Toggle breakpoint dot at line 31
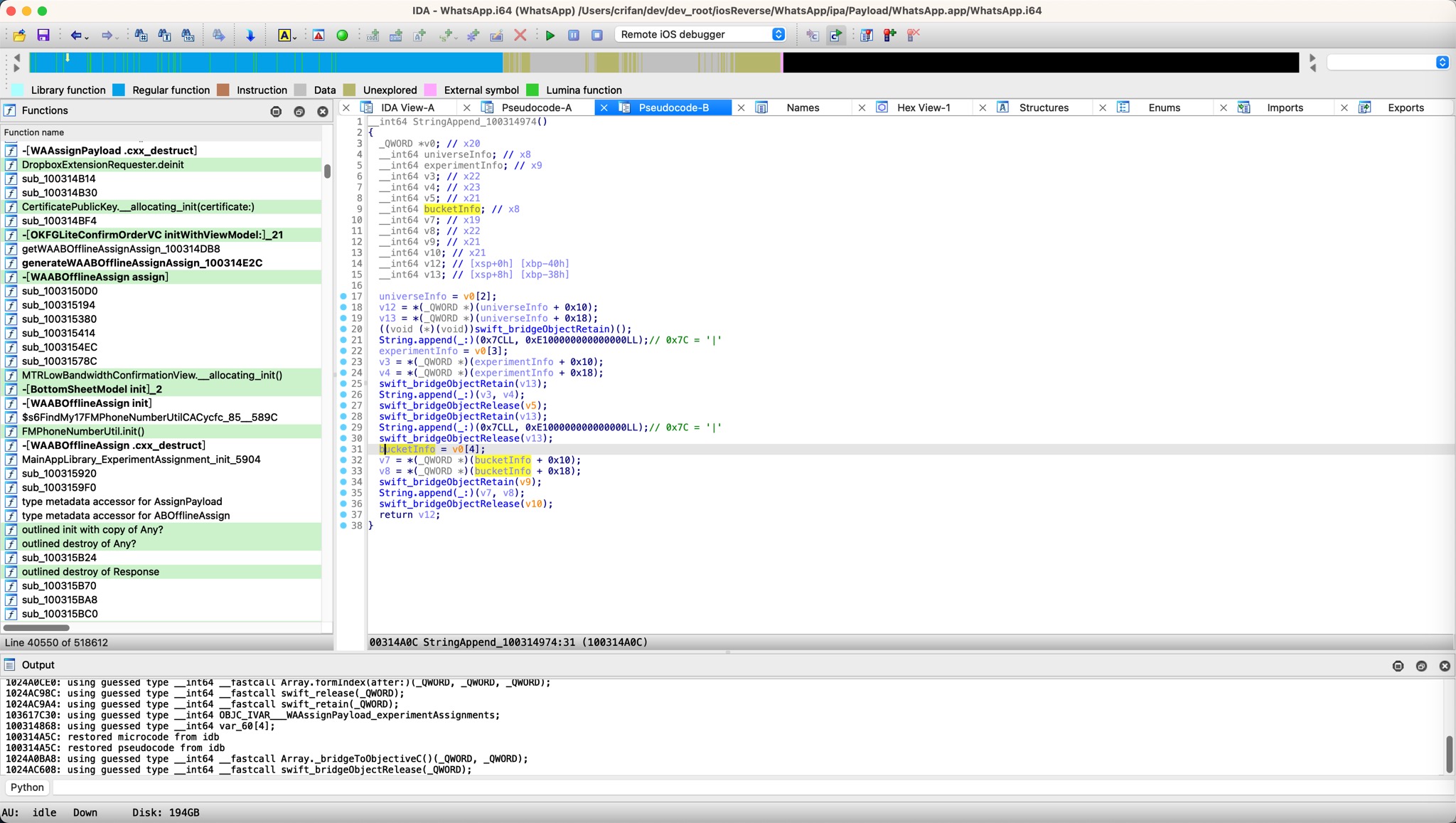This screenshot has width=1456, height=823. coord(343,449)
